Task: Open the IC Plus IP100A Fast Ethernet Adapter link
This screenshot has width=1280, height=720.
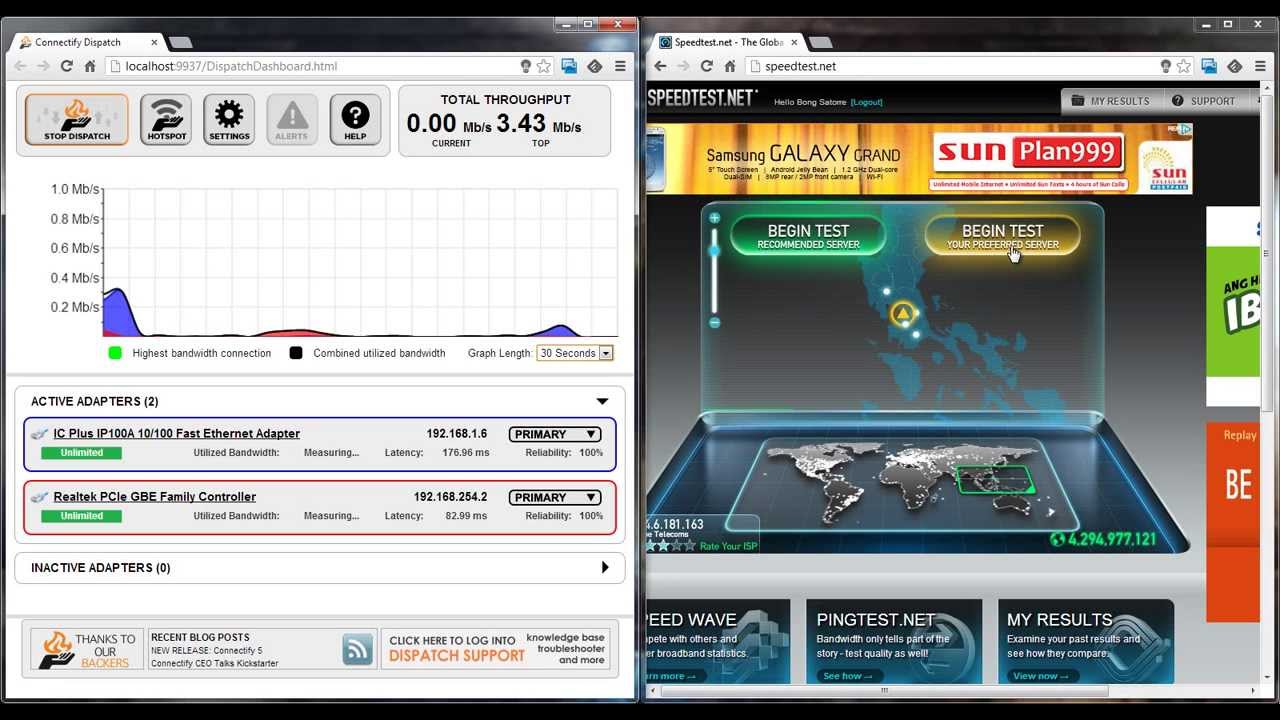Action: [x=177, y=433]
